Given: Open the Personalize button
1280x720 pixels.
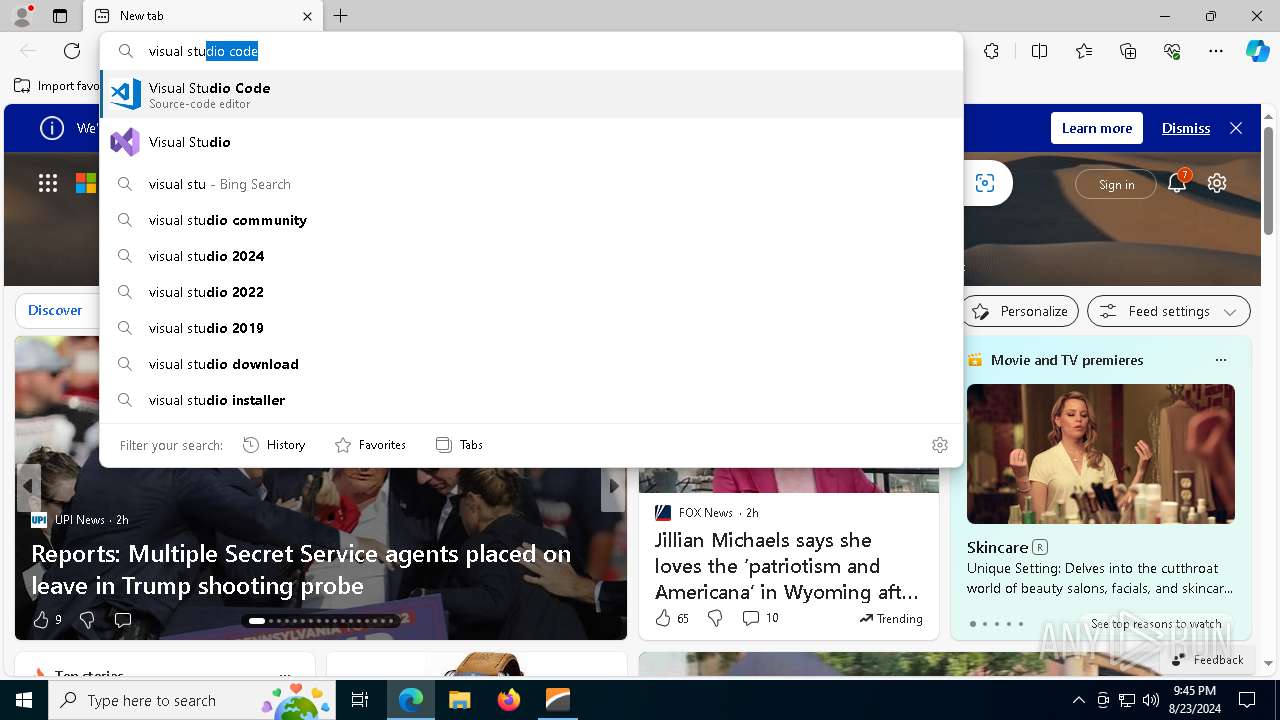Looking at the screenshot, I should (1020, 311).
